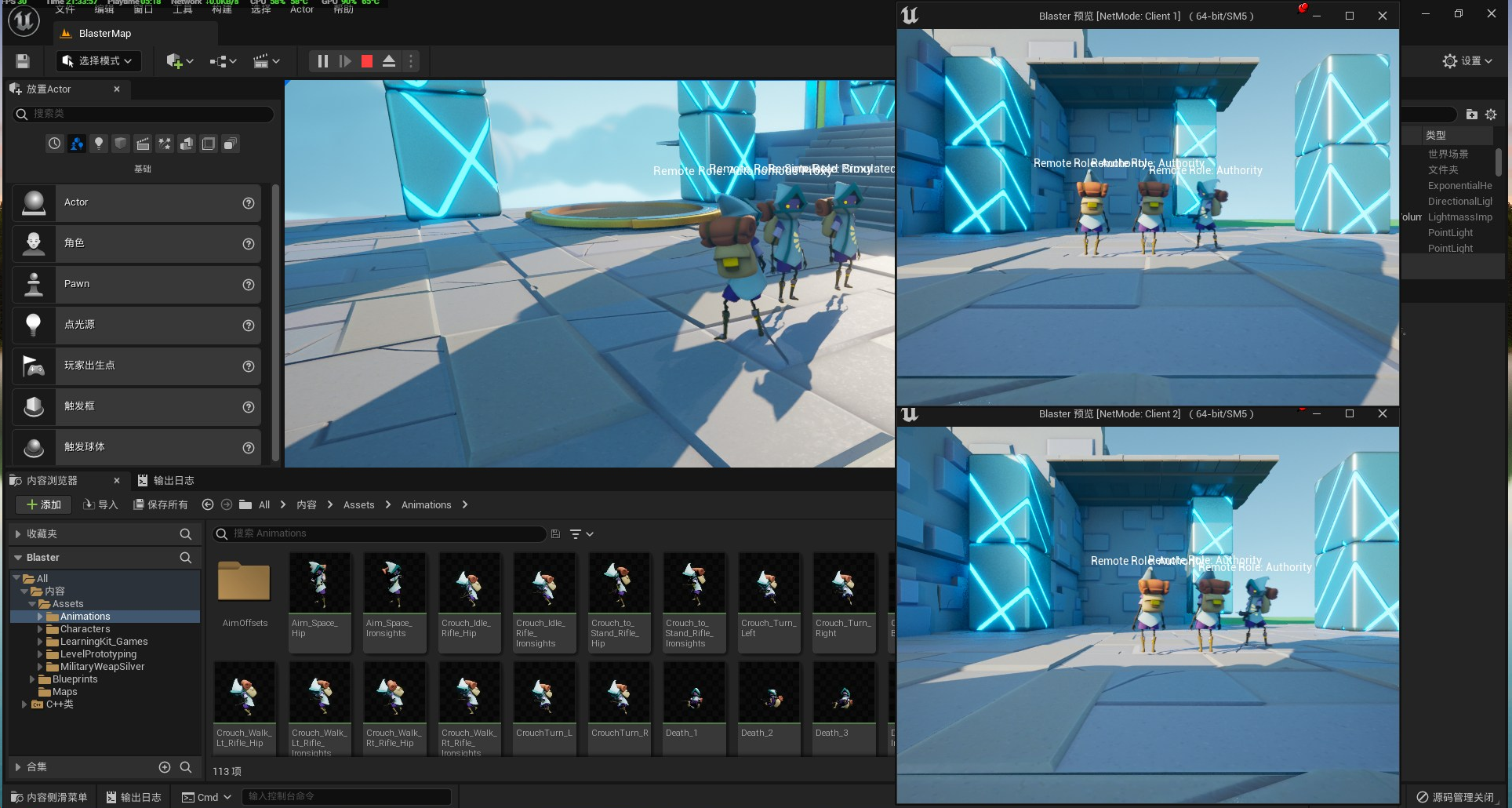Click the 添加 Add button in Content Browser
Screen dimensions: 1512x808
point(44,504)
